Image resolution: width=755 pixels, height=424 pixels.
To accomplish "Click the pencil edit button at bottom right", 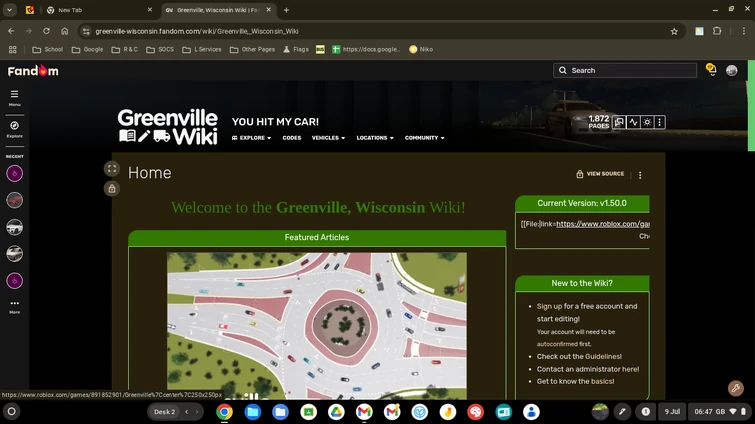I will [x=736, y=388].
